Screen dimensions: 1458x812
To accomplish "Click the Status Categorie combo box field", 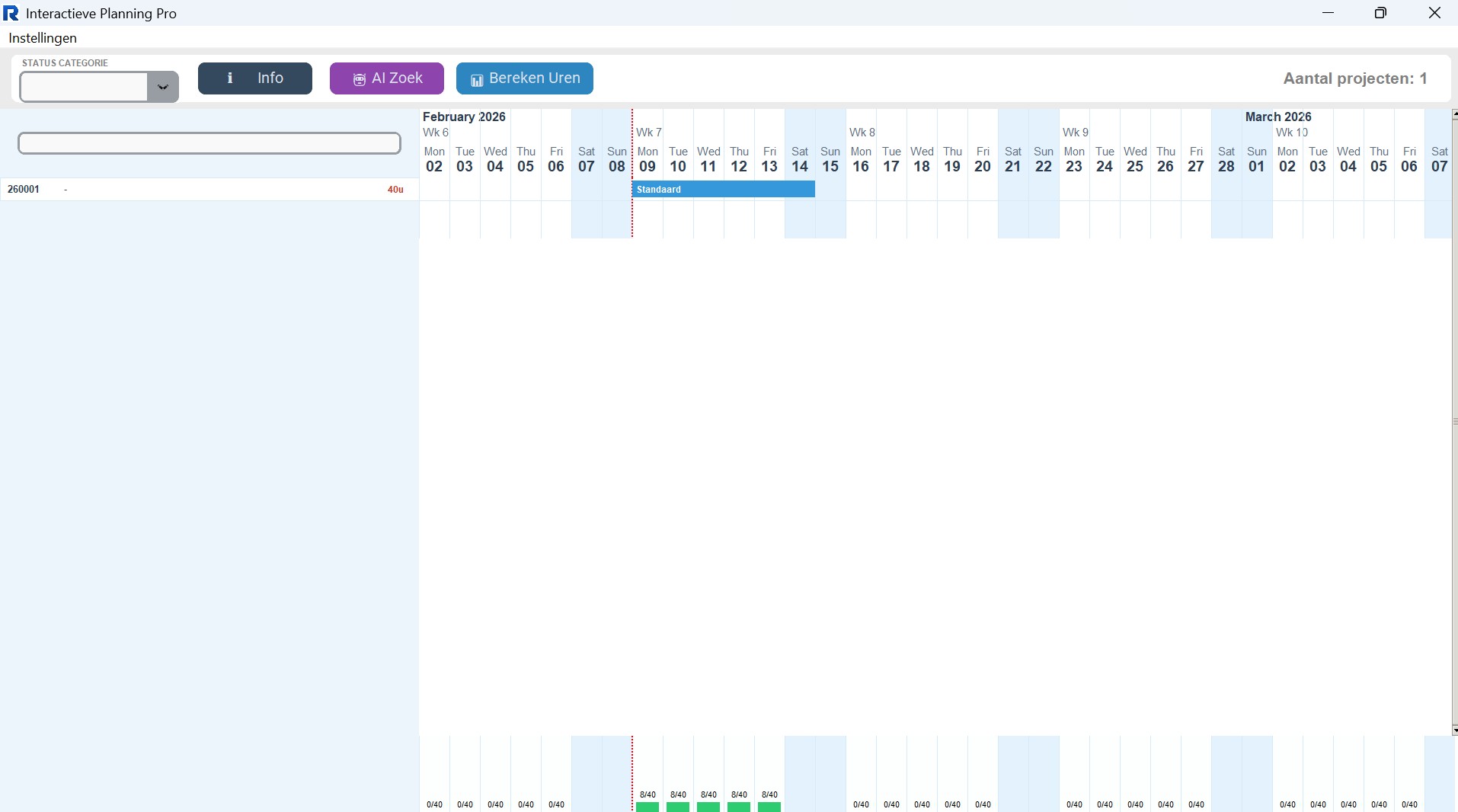I will click(x=84, y=87).
